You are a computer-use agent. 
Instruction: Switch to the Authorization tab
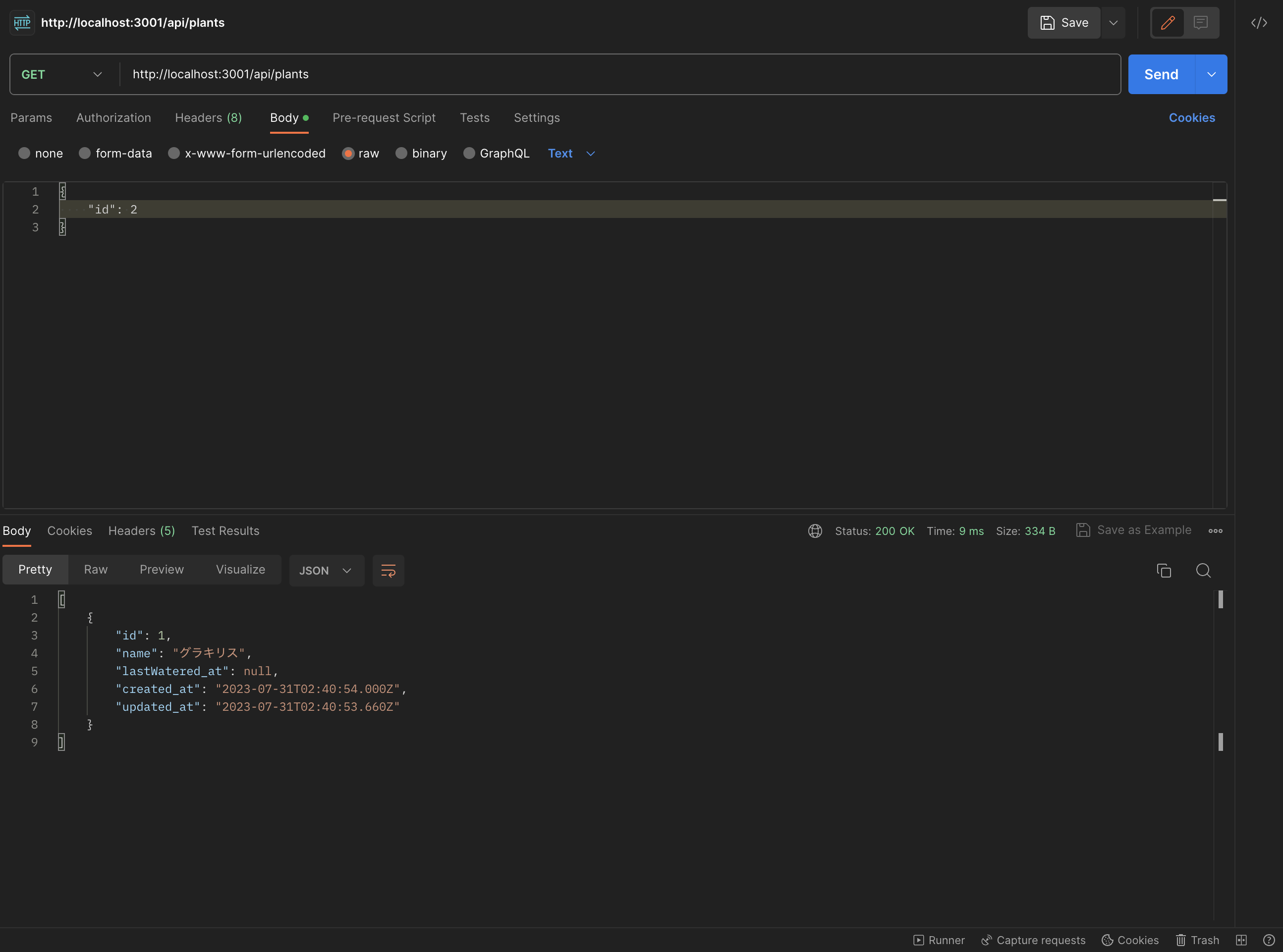coord(113,117)
